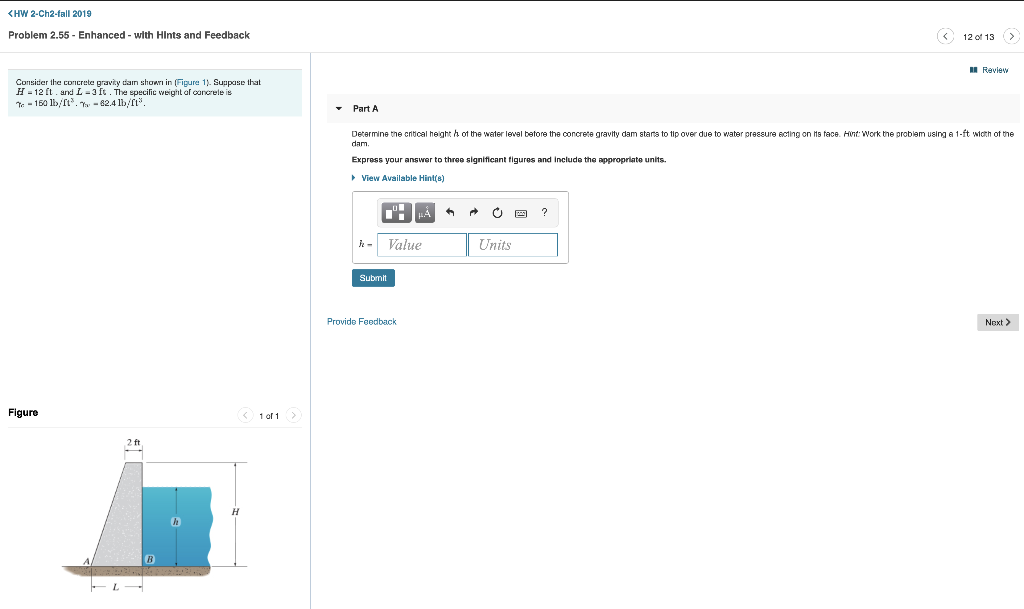The width and height of the screenshot is (1024, 609).
Task: Open the Figure 1 link in the problem
Action: (x=191, y=82)
